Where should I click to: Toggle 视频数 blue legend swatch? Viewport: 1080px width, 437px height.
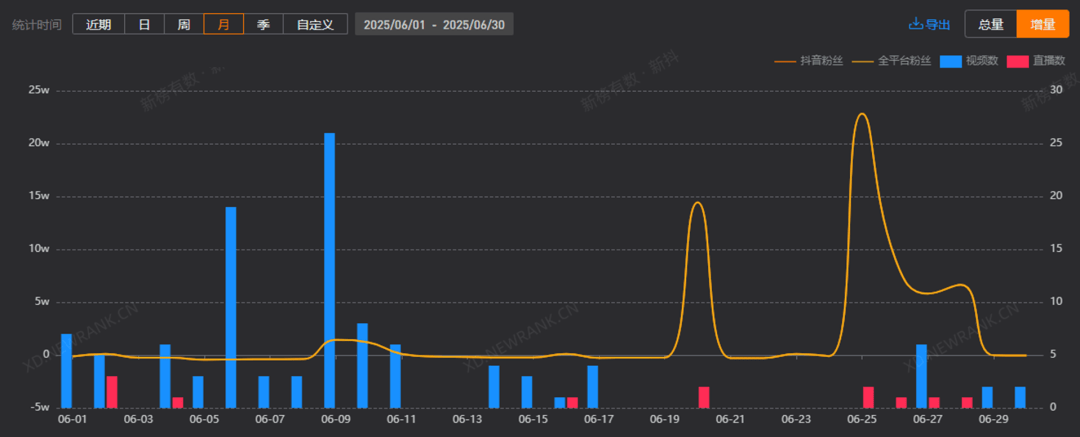click(951, 61)
